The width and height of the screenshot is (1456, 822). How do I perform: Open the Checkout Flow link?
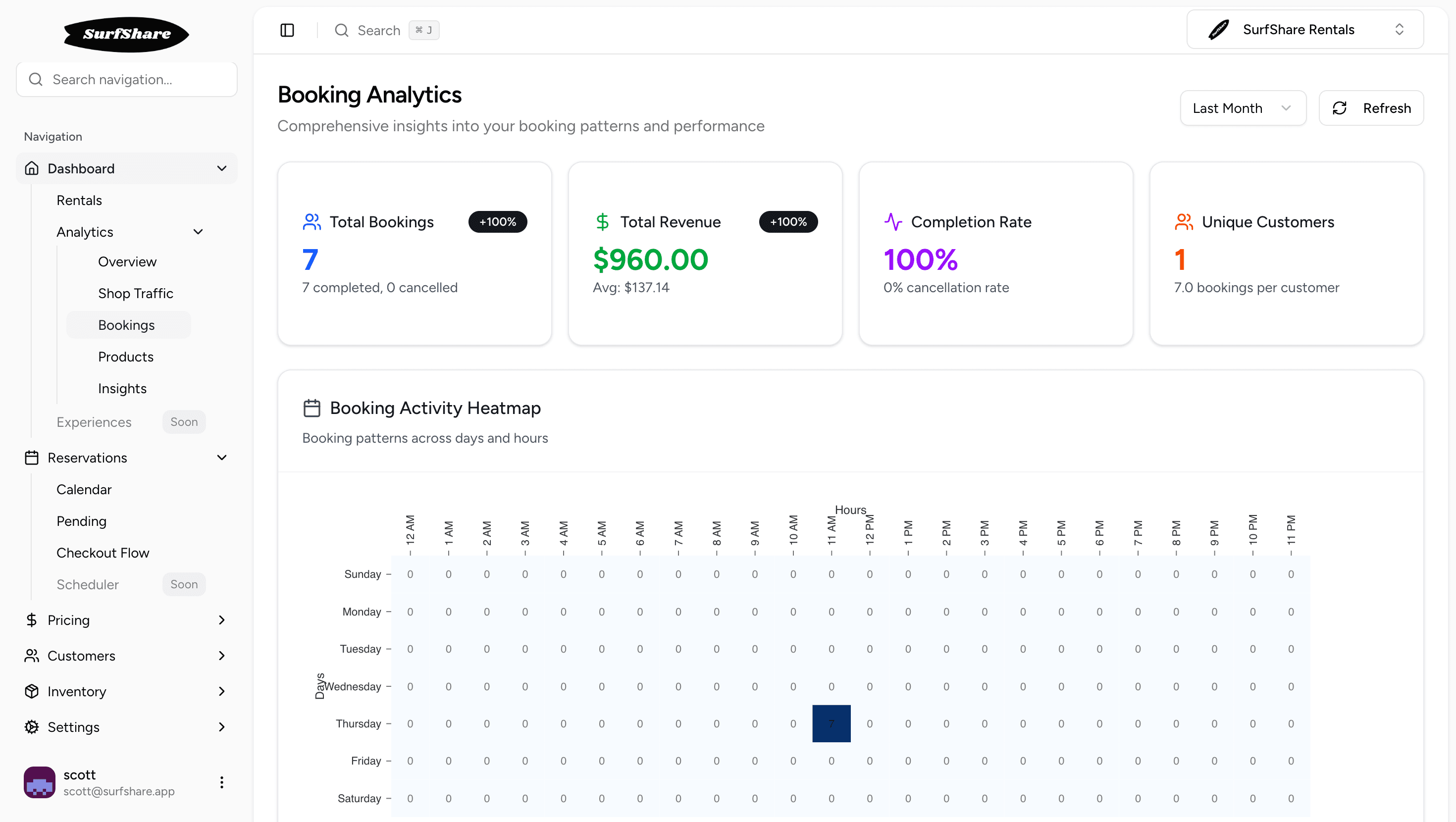click(103, 553)
